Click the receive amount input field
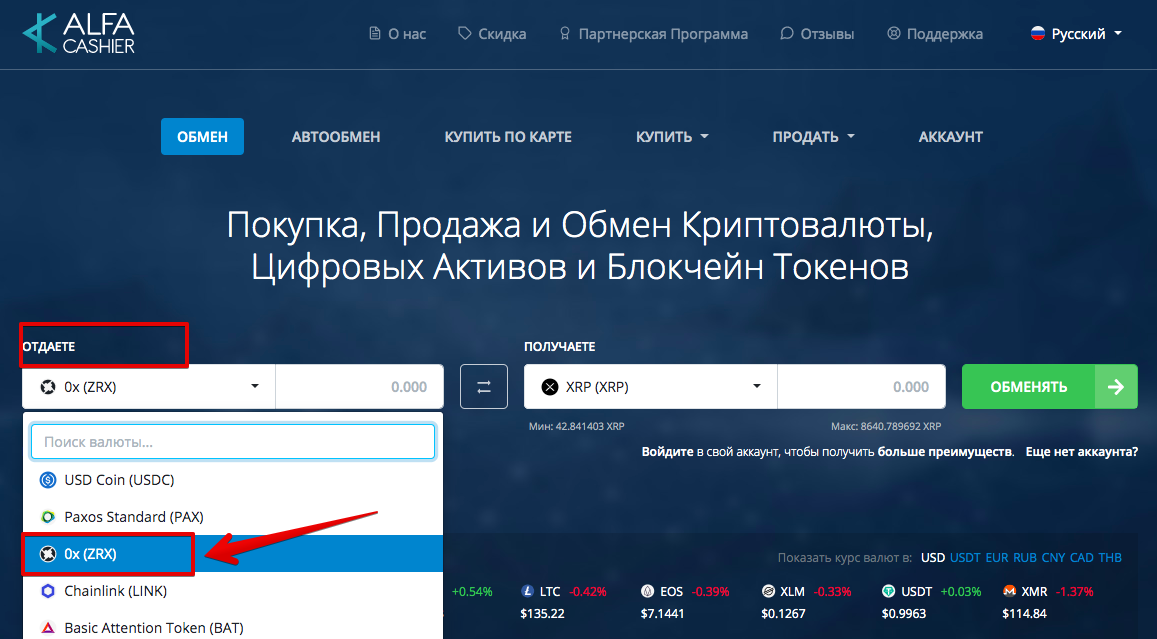Screen dimensions: 1157x639 [861, 387]
